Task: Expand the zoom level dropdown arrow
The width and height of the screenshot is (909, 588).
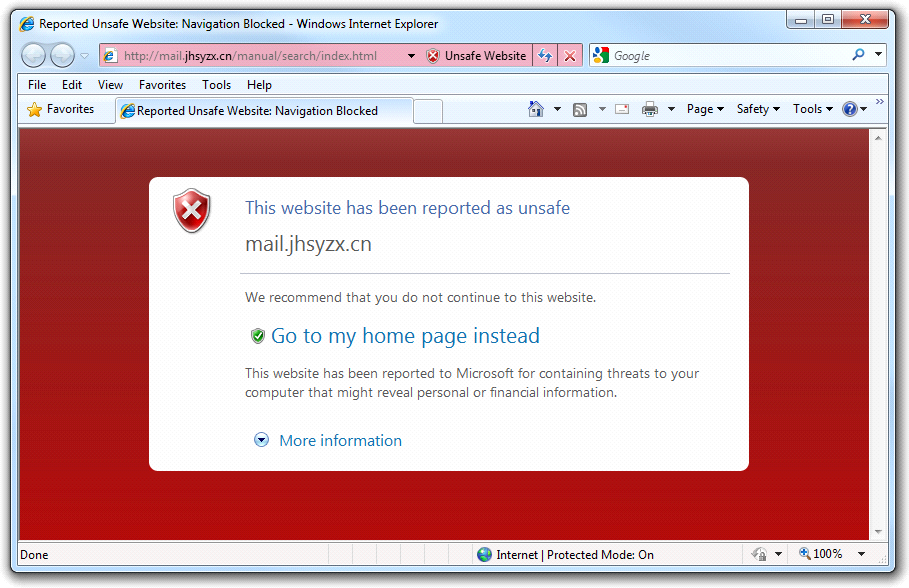Action: tap(861, 554)
